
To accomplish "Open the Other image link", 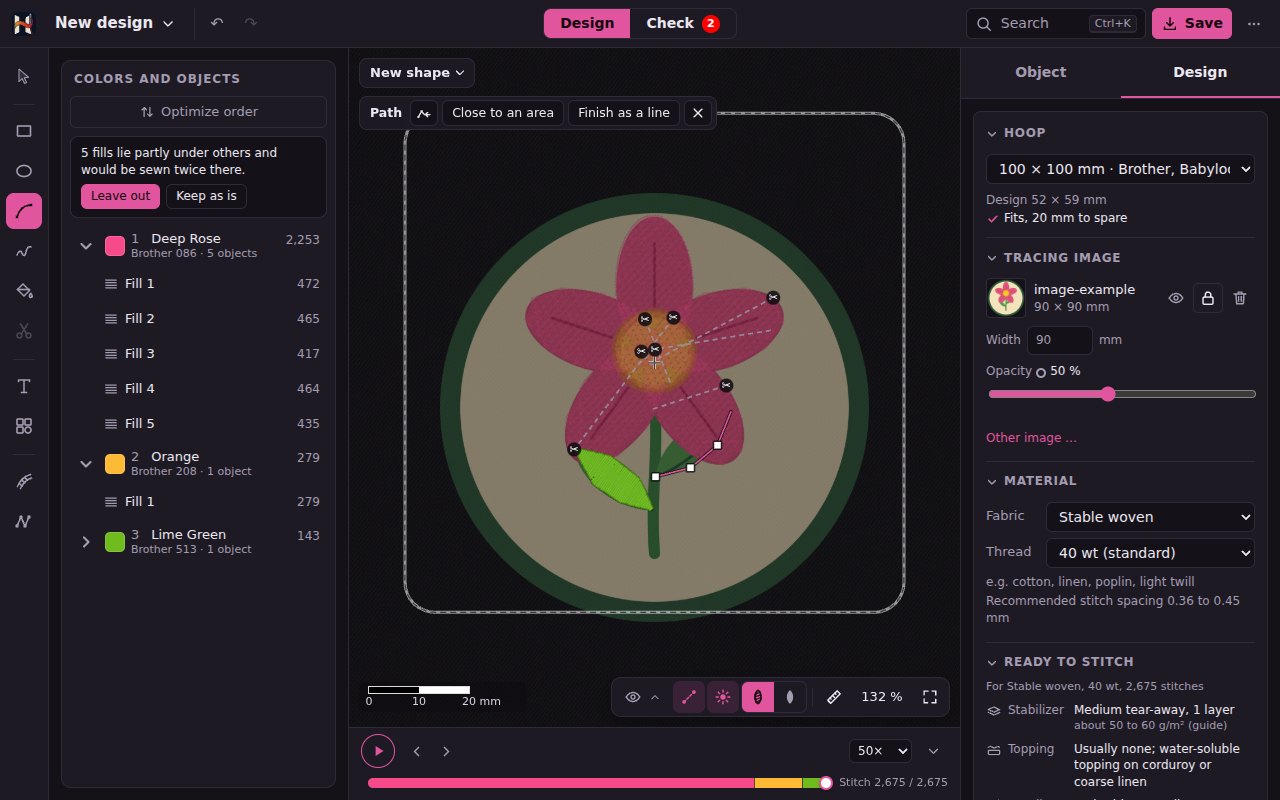I will pos(1031,438).
